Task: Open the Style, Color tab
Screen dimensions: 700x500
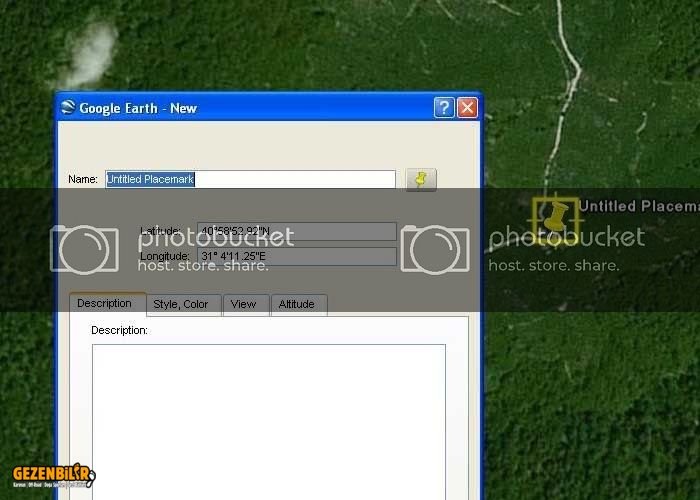Action: click(x=181, y=304)
